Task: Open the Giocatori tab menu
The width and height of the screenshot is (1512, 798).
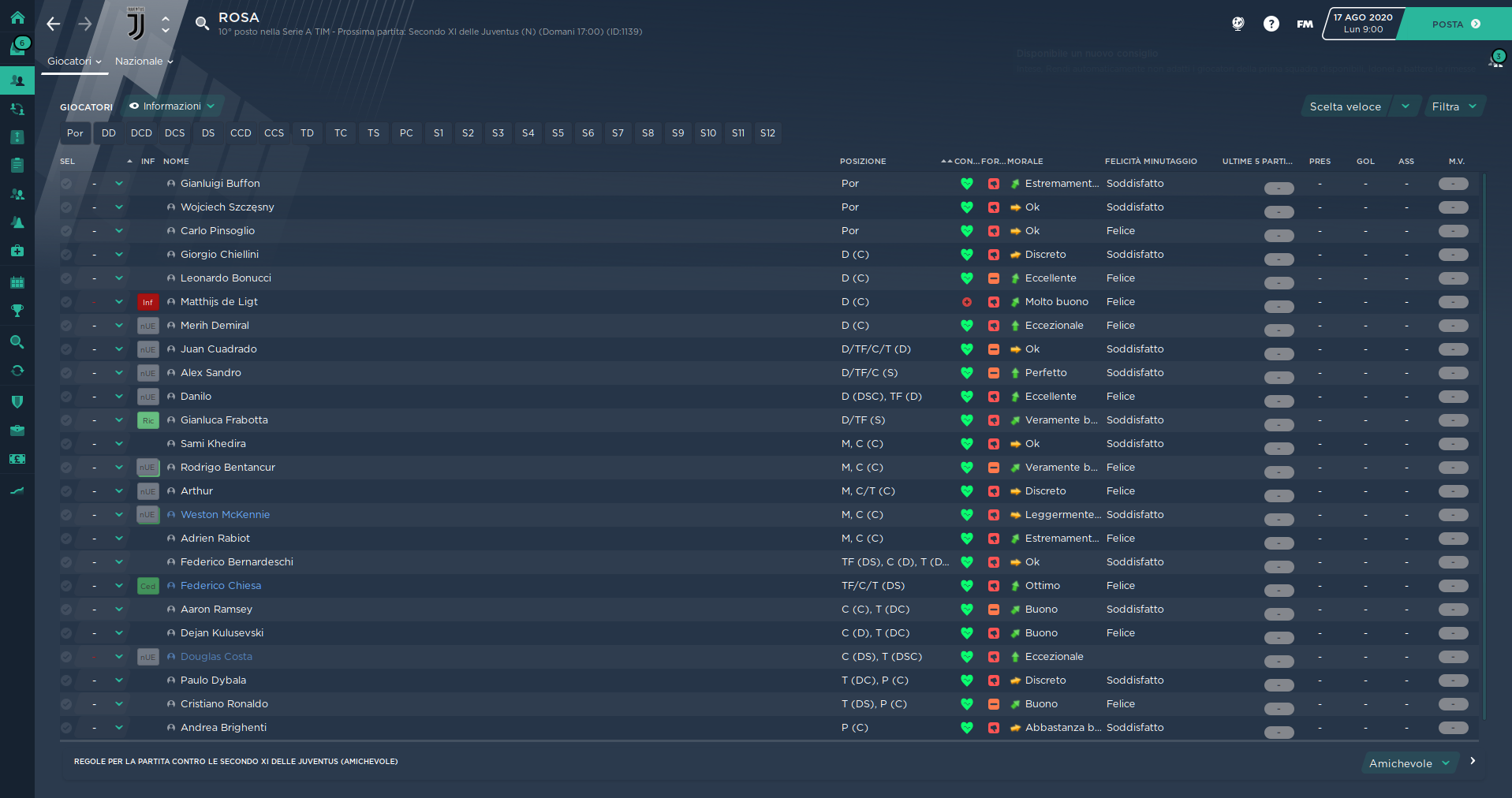Action: click(74, 61)
